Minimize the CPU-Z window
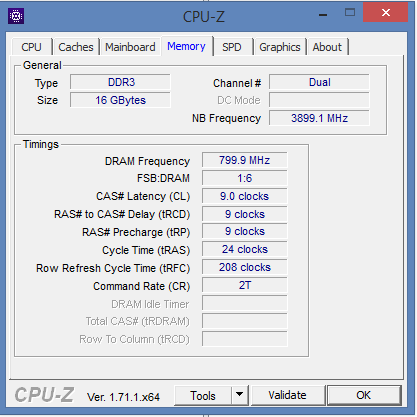Screen dimensions: 417x417 [x=323, y=14]
